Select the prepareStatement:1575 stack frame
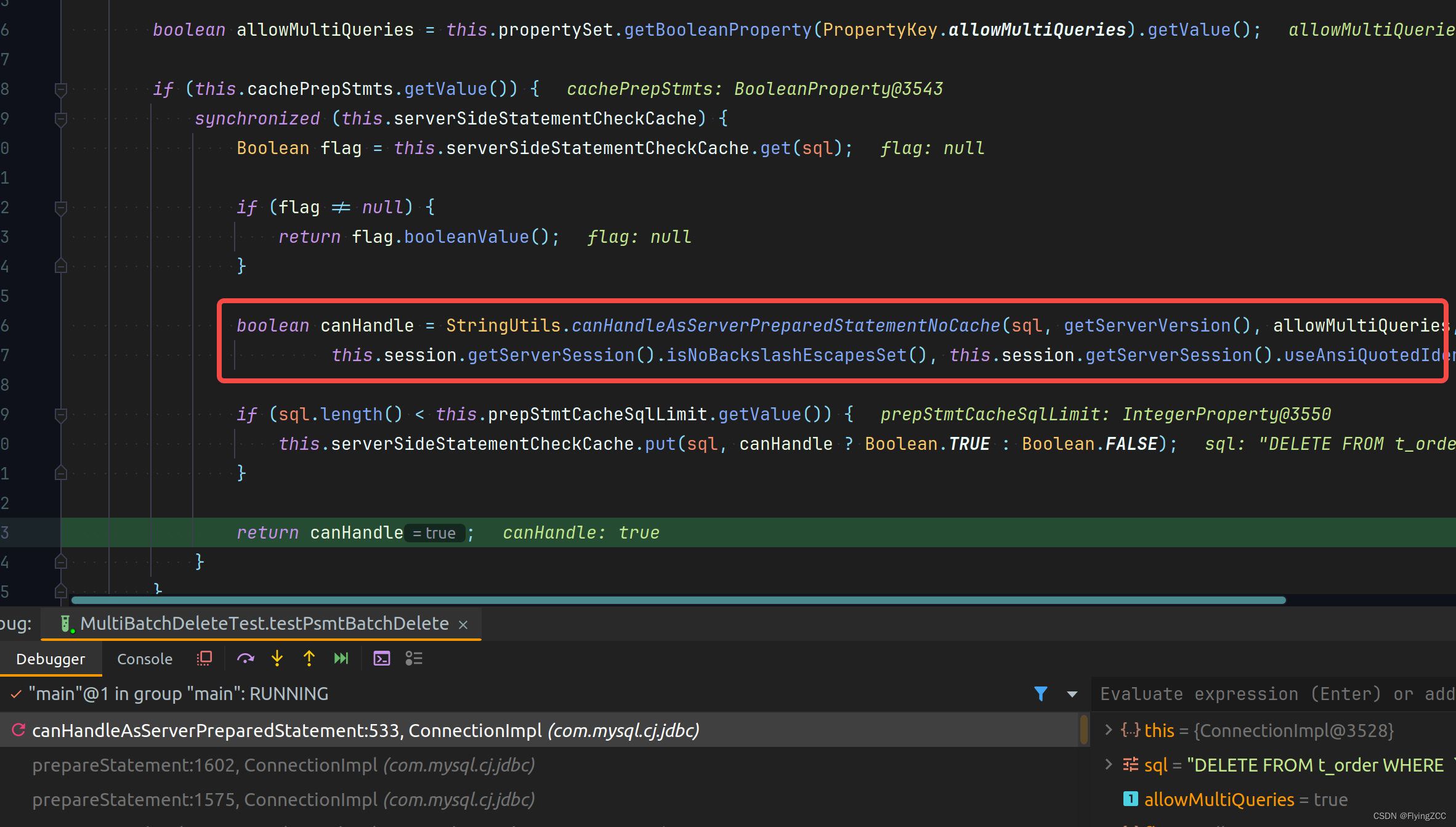Image resolution: width=1456 pixels, height=827 pixels. [544, 799]
